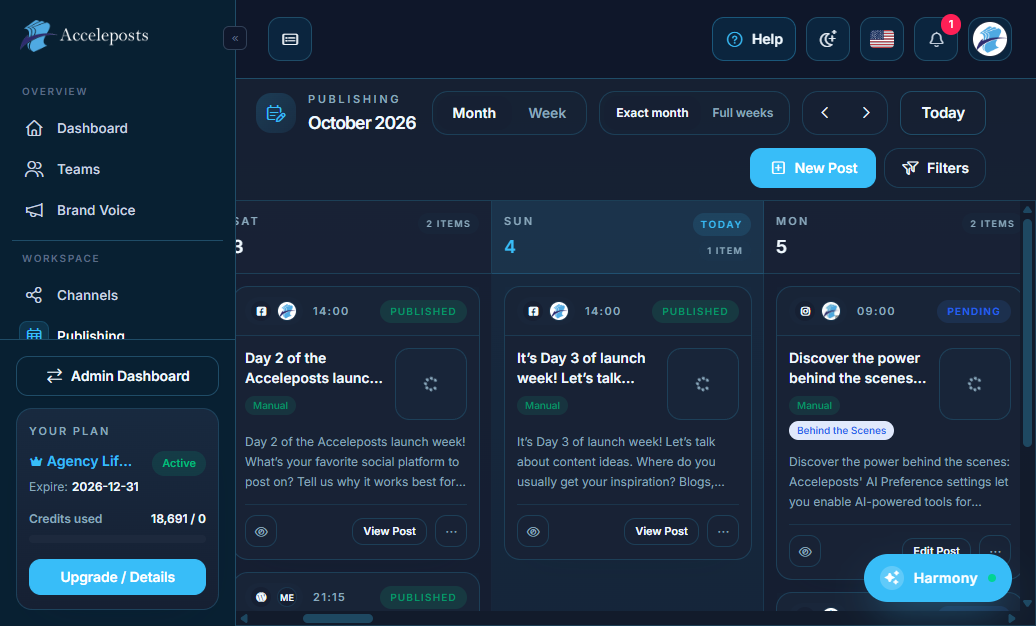
Task: Click Upgrade / Details button
Action: click(x=118, y=577)
